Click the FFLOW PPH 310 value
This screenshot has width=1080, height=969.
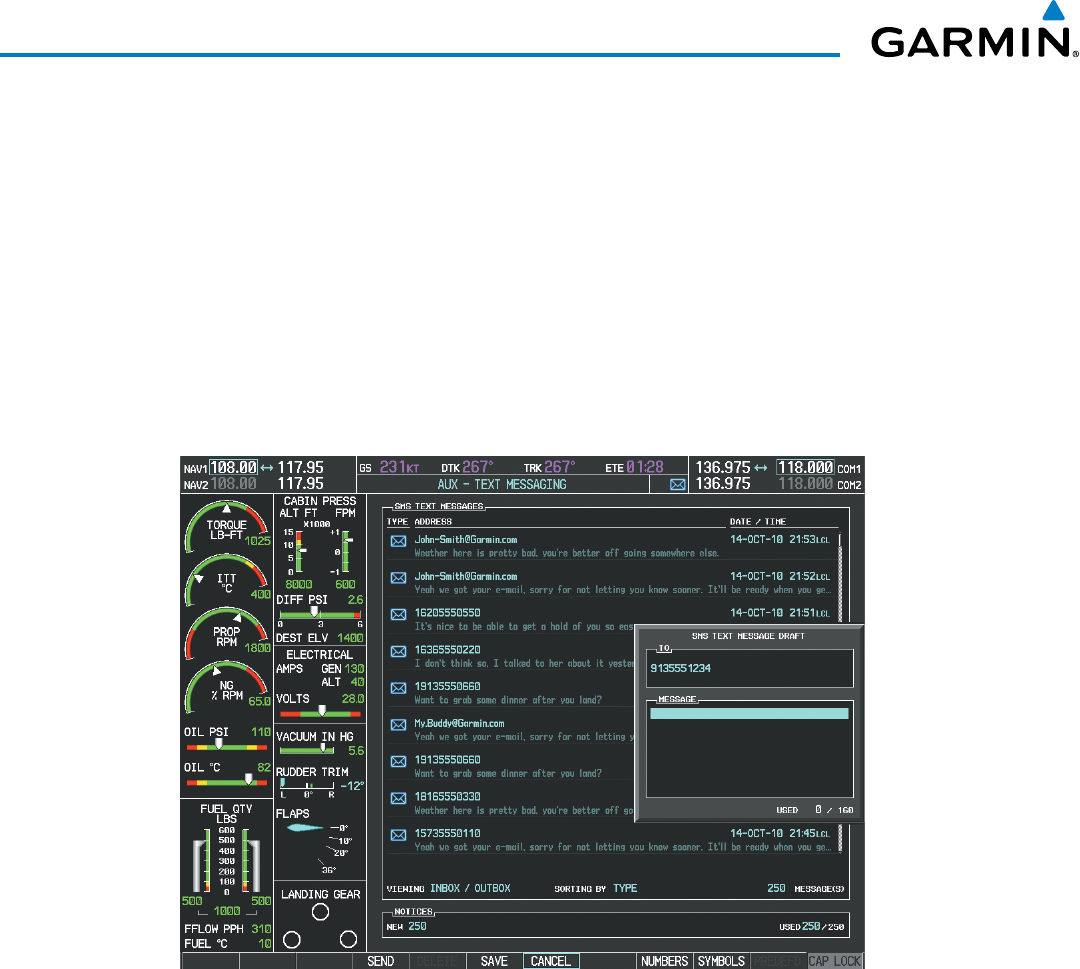pos(261,929)
